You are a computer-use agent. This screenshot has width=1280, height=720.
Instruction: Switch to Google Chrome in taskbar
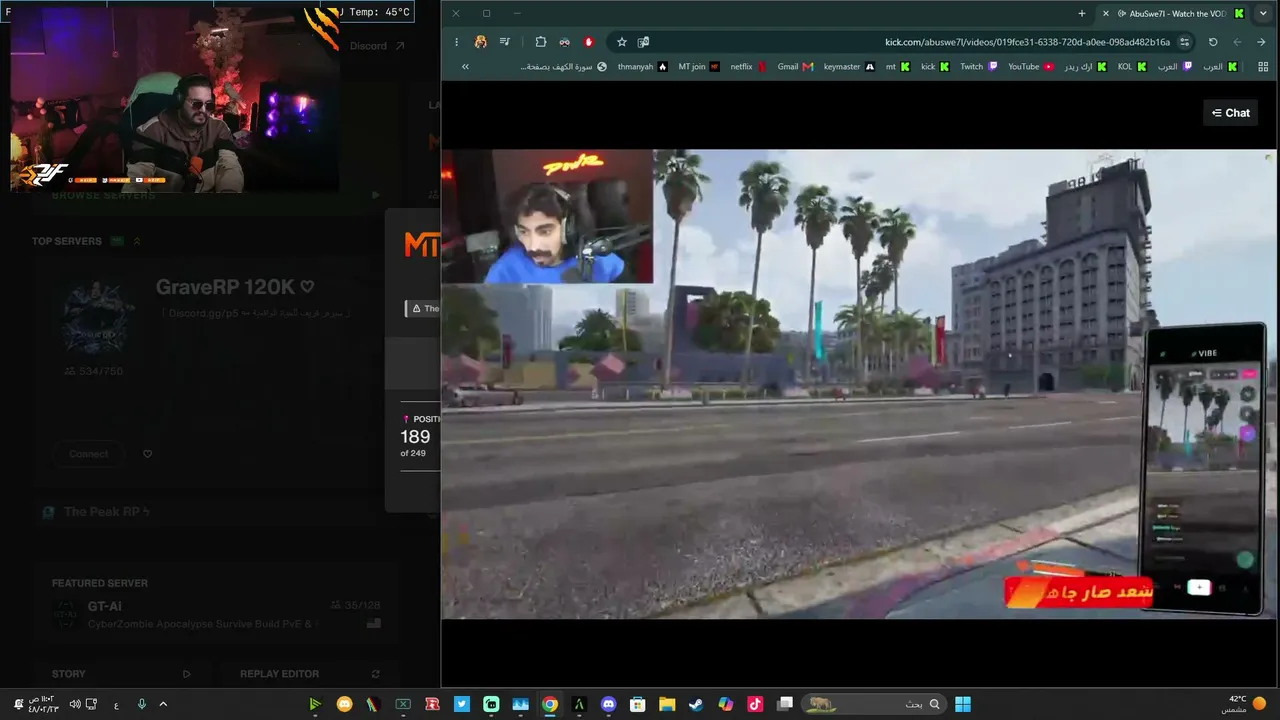549,704
